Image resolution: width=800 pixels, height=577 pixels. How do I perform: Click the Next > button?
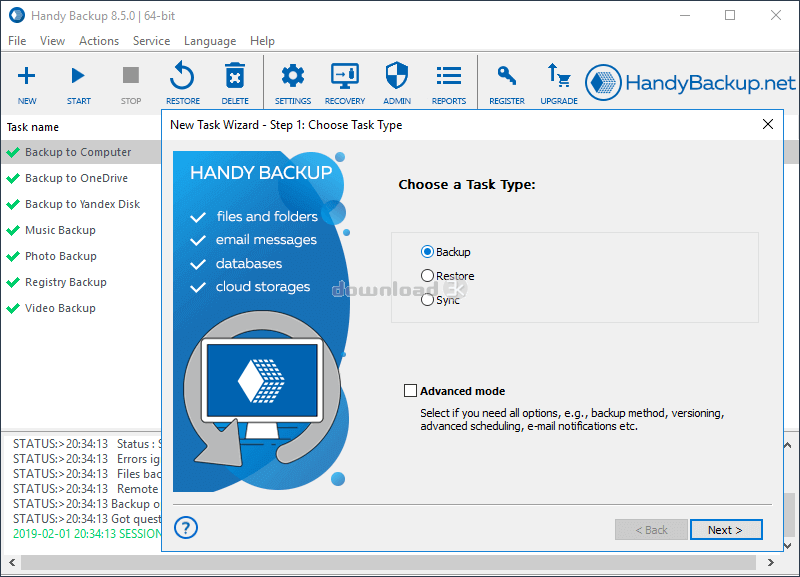point(726,530)
